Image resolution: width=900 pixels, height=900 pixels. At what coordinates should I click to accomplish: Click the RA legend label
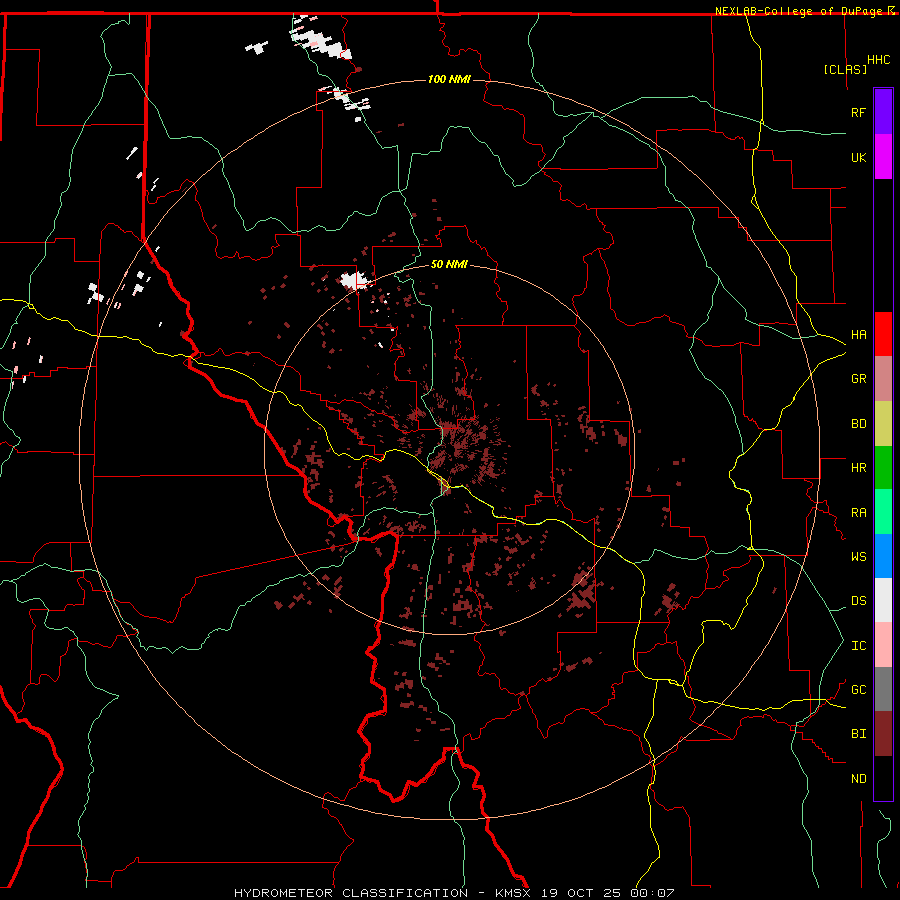click(x=858, y=513)
